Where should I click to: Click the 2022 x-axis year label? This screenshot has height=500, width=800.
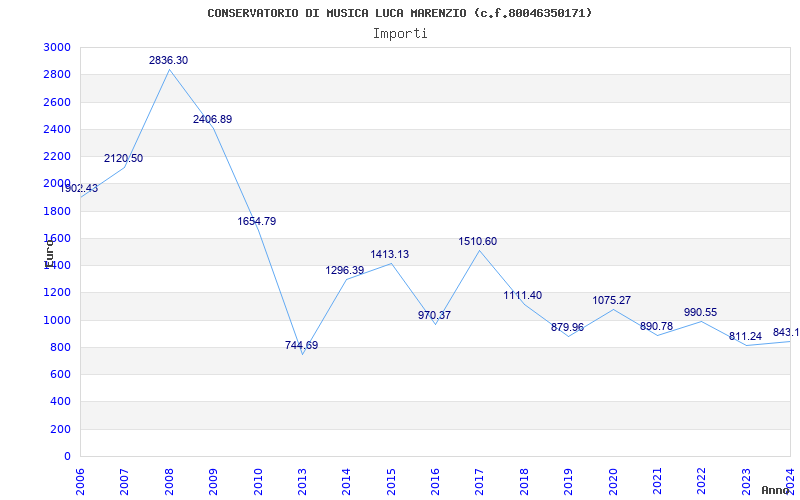click(701, 480)
